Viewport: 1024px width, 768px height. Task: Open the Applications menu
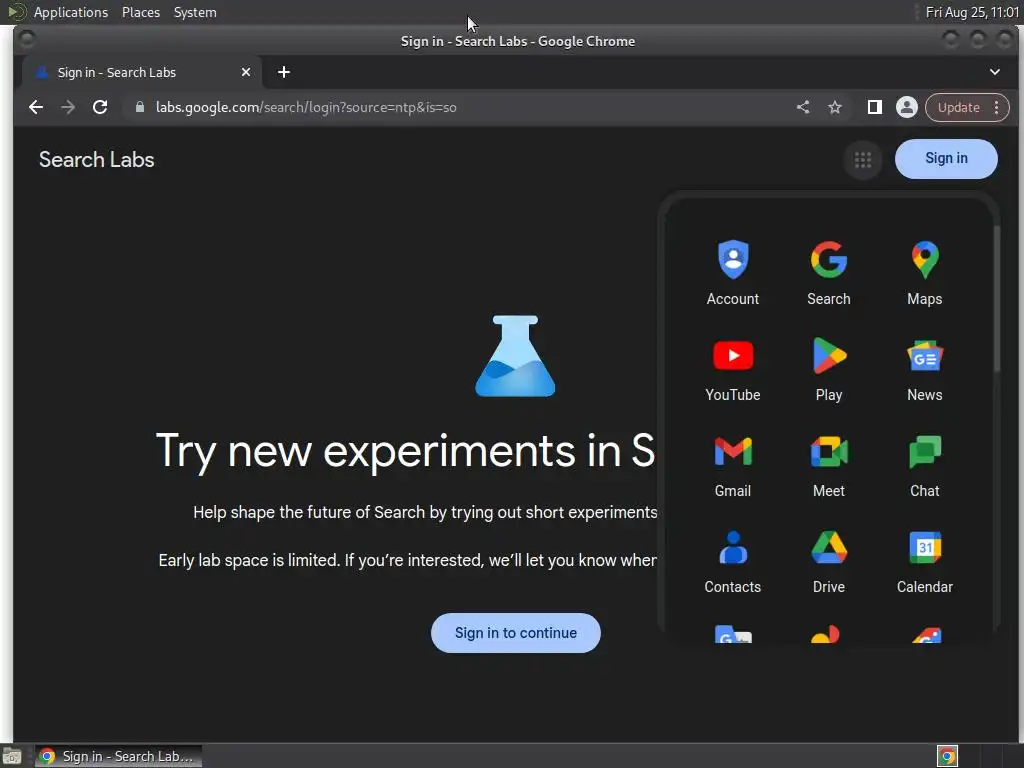pos(71,12)
